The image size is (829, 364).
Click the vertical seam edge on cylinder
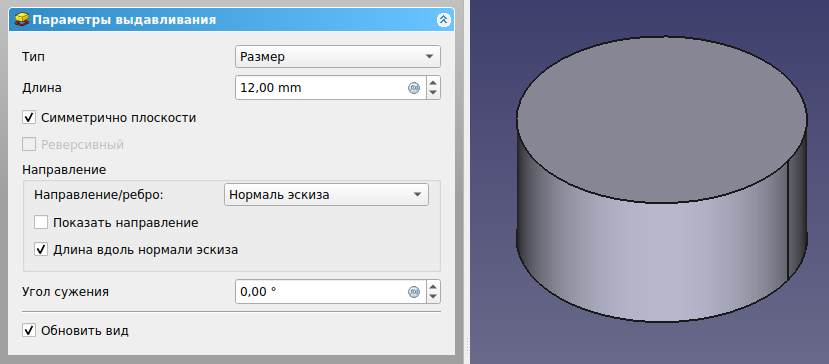coord(788,221)
